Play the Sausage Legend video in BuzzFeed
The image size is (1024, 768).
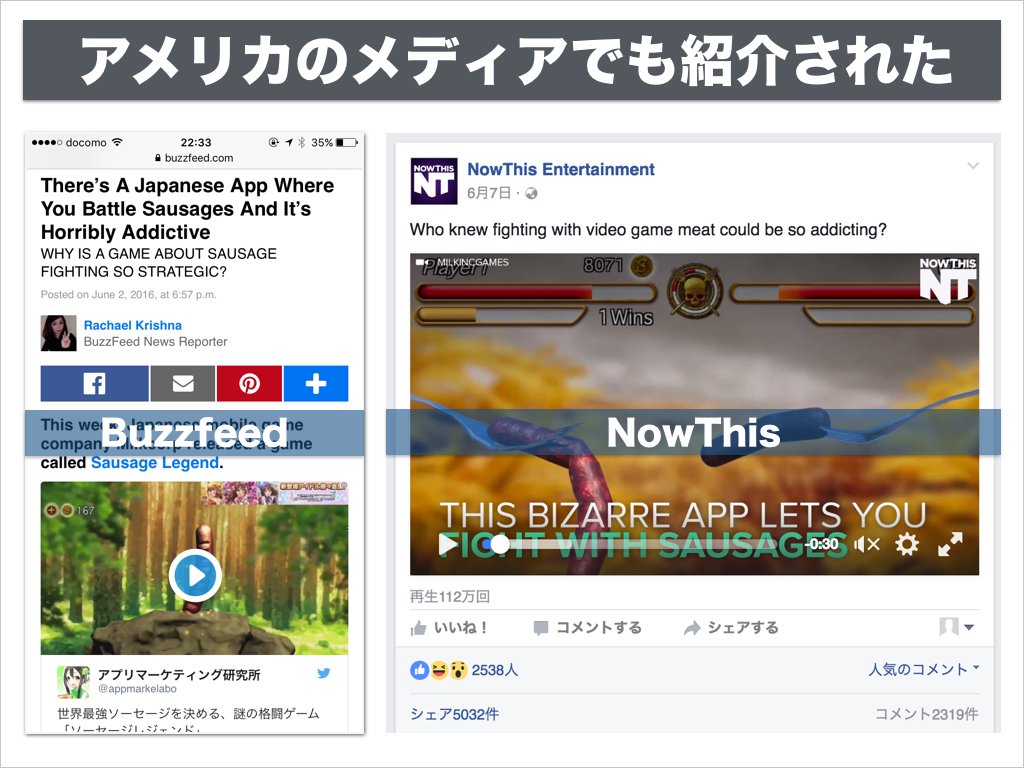pos(195,575)
